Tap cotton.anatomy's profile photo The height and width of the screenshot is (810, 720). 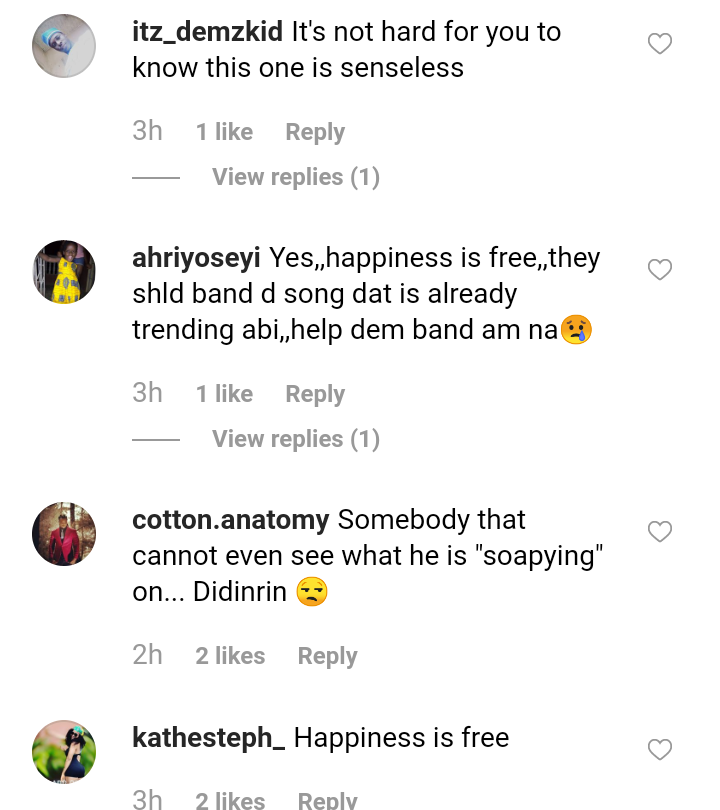64,533
